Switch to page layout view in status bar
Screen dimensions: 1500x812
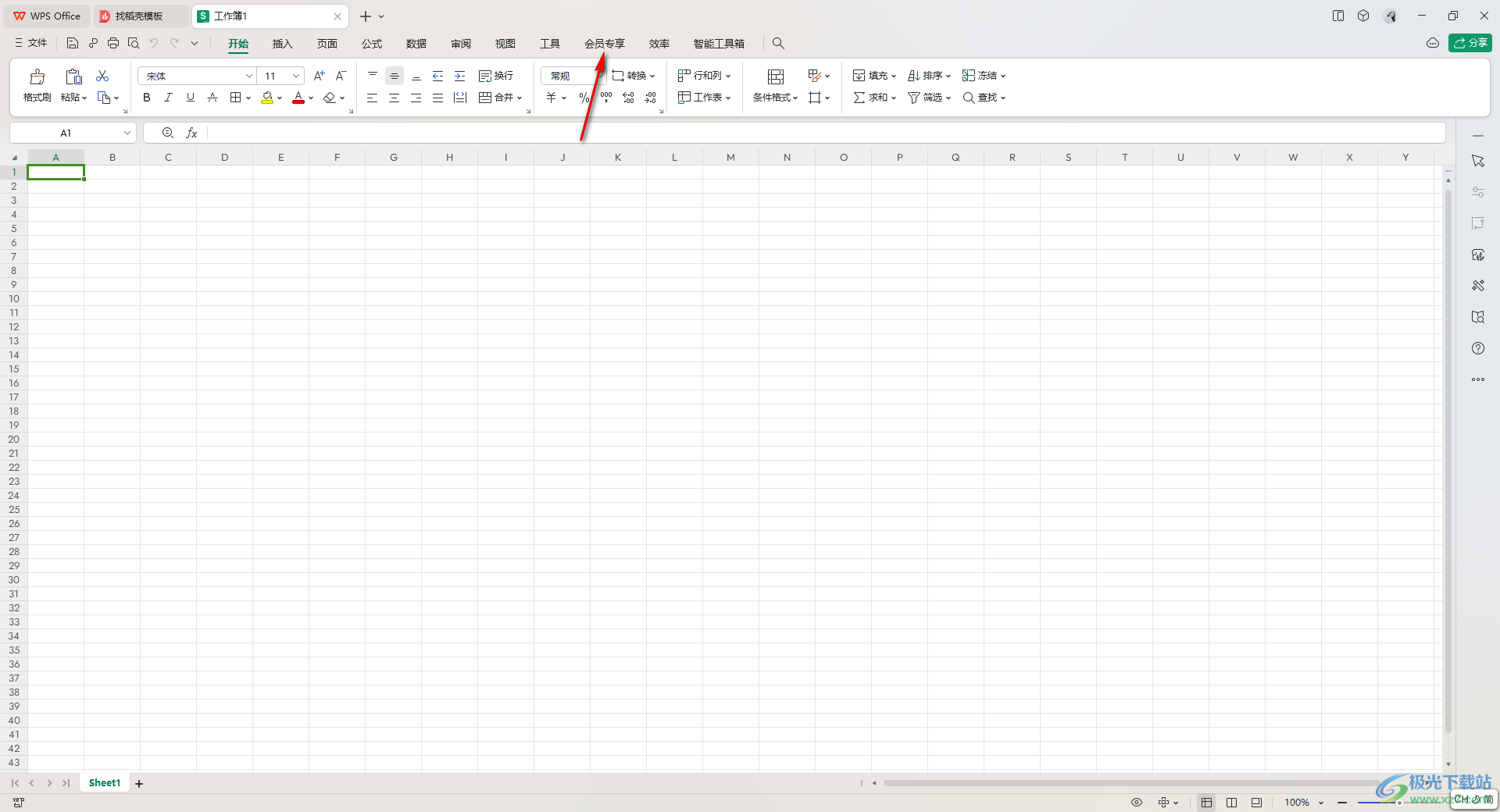(1231, 803)
